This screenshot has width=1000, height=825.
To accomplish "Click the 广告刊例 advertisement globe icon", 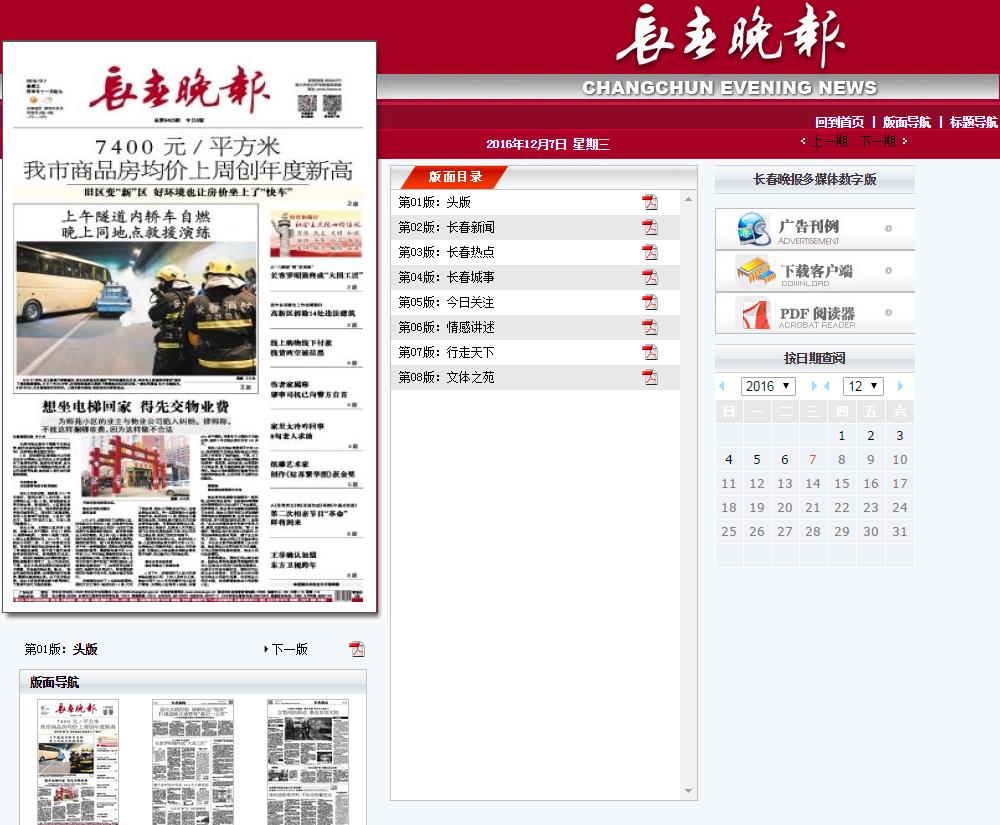I will pyautogui.click(x=754, y=229).
